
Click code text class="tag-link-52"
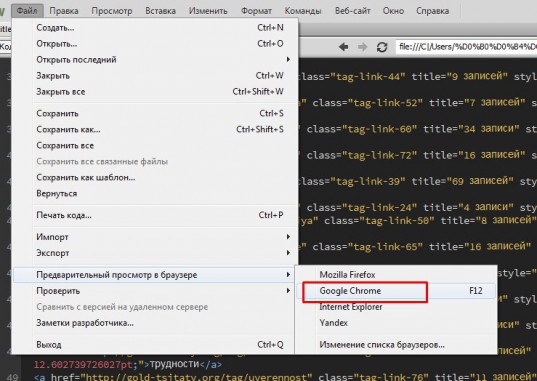point(367,102)
